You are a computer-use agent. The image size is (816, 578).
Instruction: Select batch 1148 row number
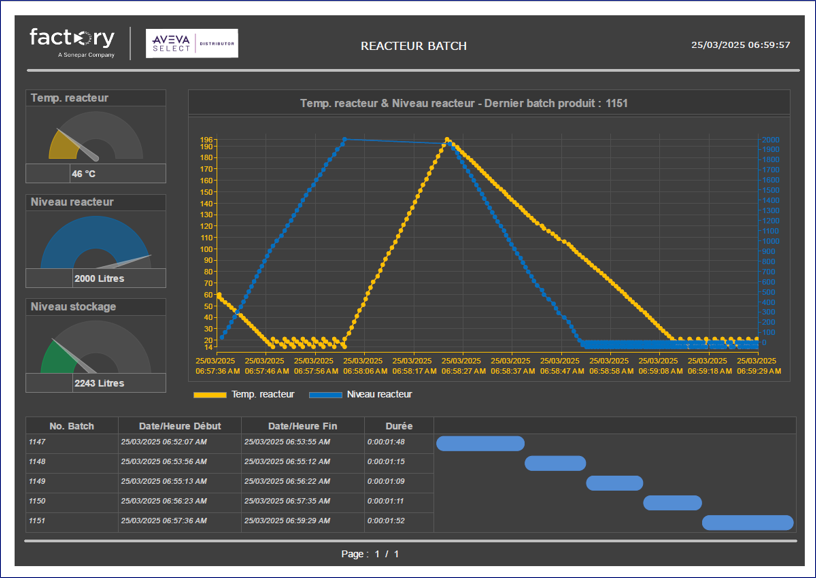click(37, 462)
